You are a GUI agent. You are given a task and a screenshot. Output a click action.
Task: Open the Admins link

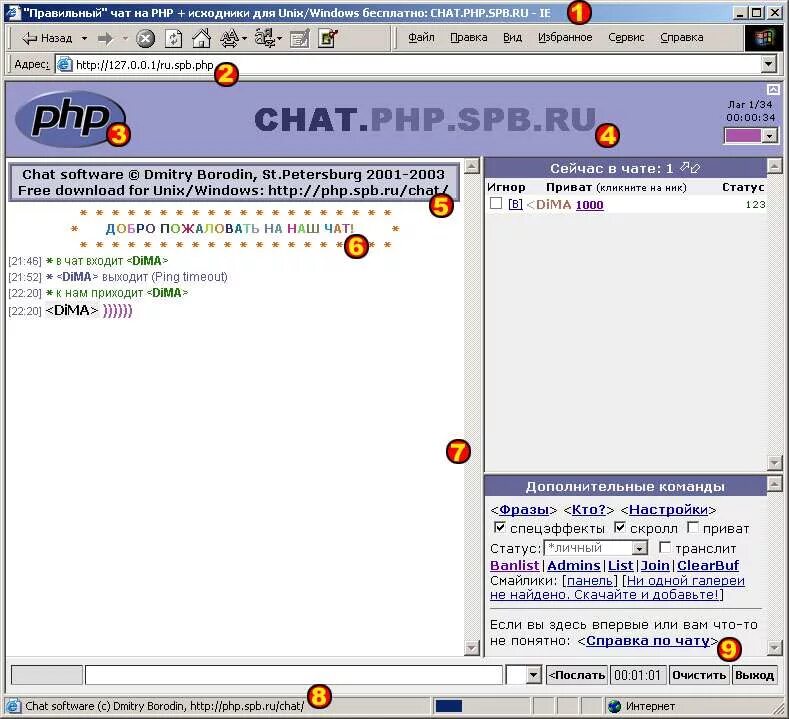[x=574, y=565]
